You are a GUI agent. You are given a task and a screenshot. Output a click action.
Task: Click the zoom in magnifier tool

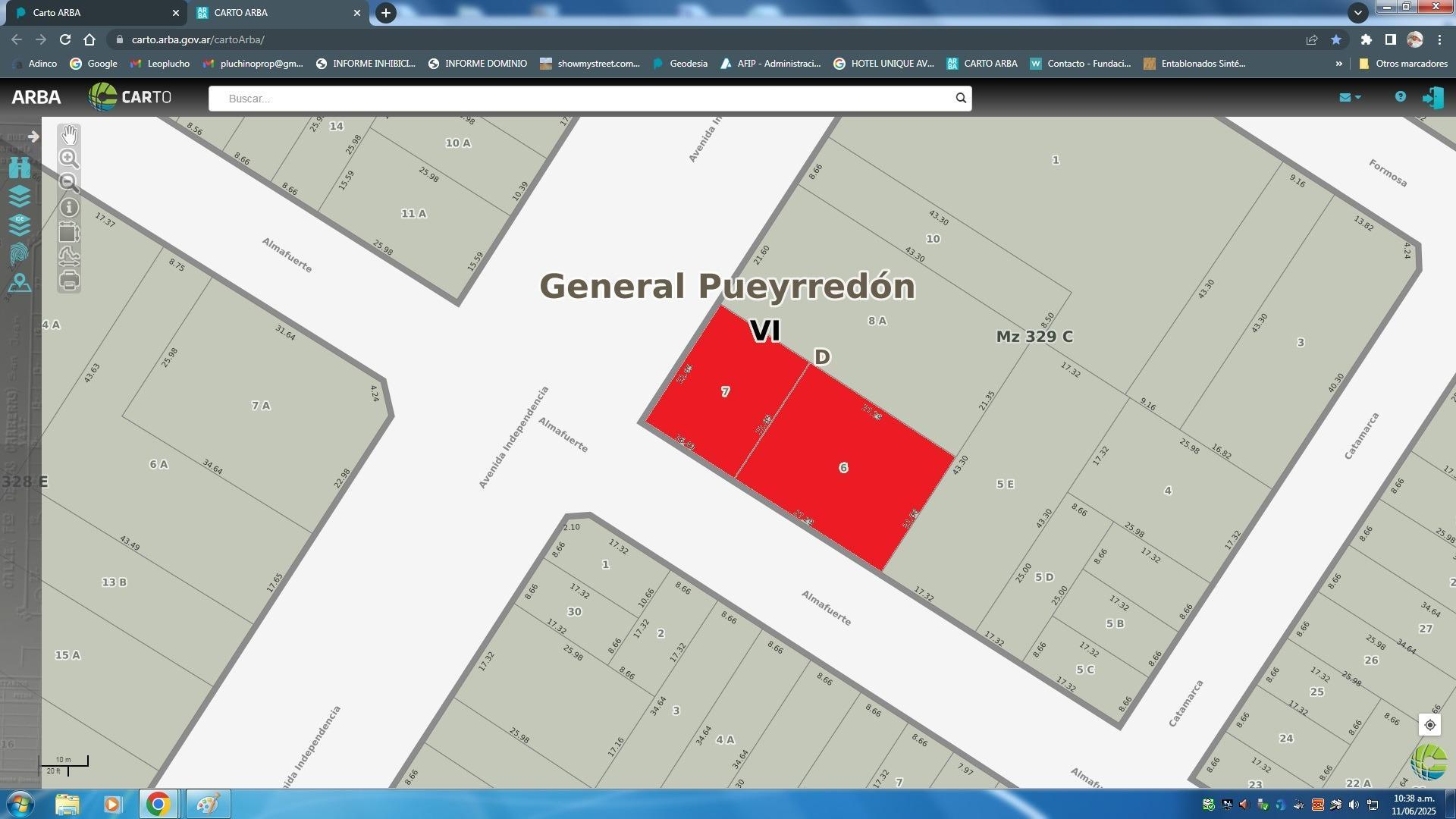tap(69, 158)
